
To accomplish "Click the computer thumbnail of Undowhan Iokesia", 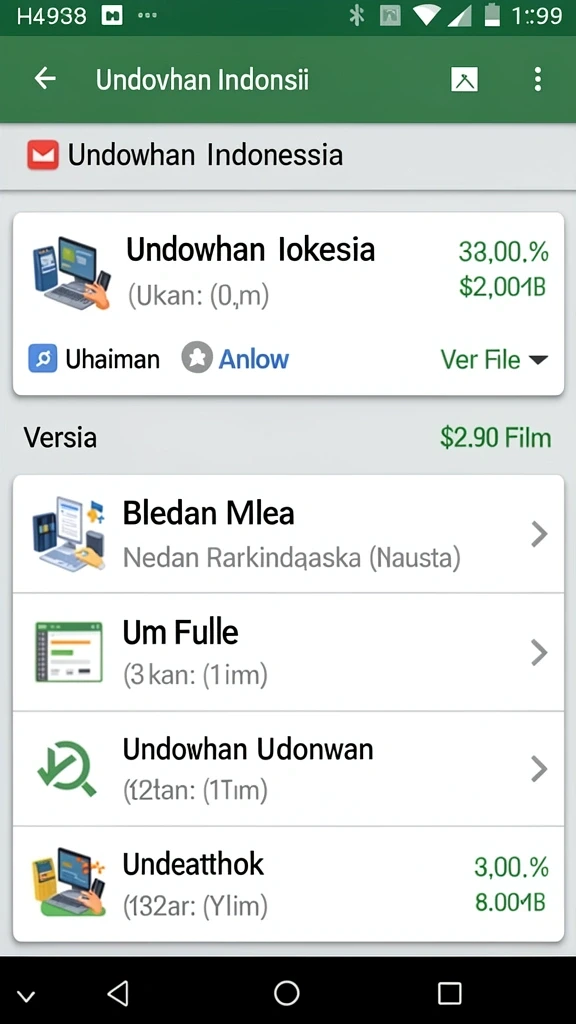I will 72,272.
